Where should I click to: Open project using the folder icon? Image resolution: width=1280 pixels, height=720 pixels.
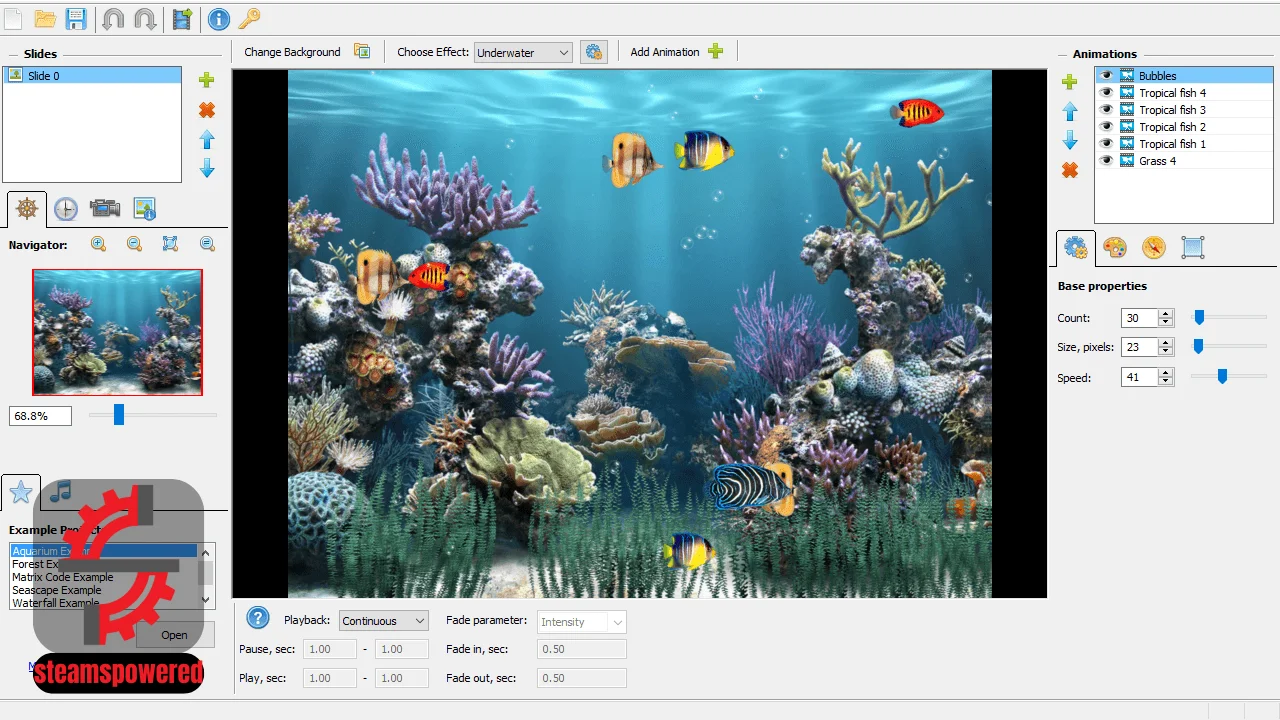click(45, 18)
